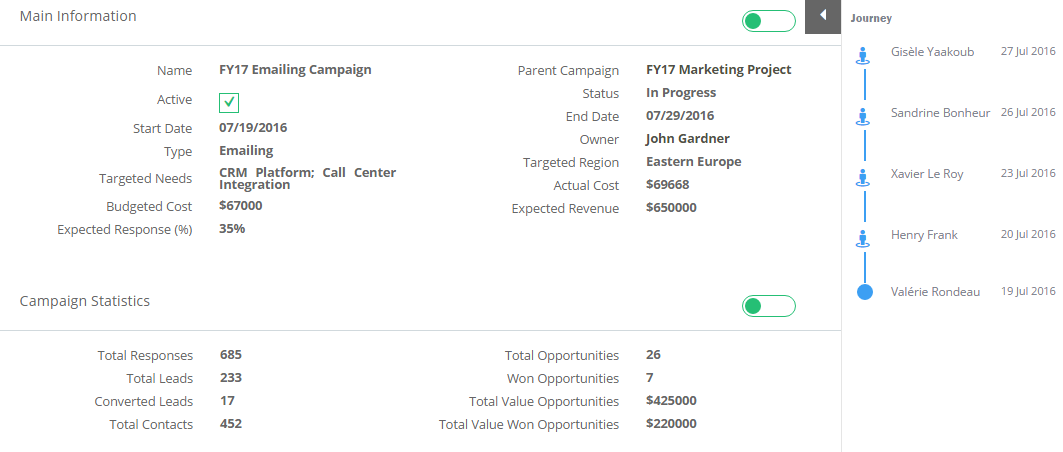
Task: Select the Sandrine Bonheur journey entry
Action: click(x=940, y=112)
